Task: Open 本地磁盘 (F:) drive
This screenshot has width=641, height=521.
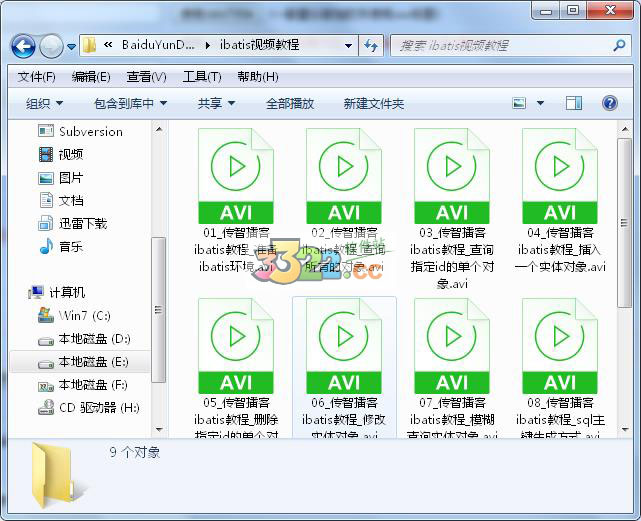Action: (83, 384)
